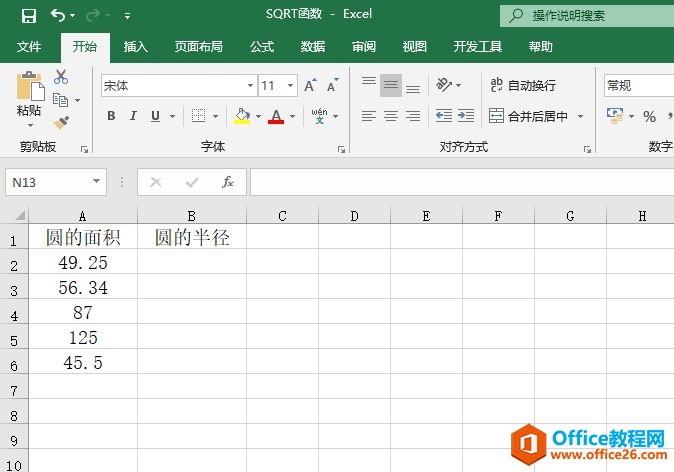Open font color dropdown arrow
This screenshot has height=472, width=674.
292,116
